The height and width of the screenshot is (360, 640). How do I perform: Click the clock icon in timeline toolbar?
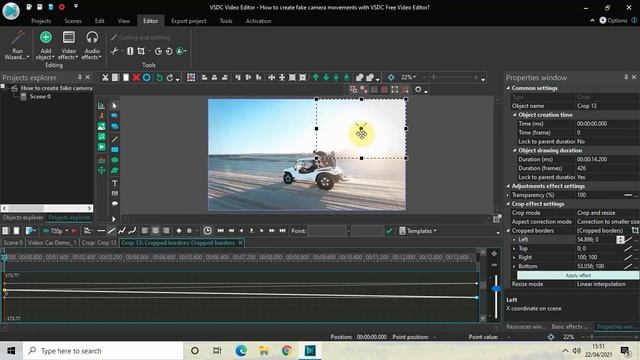[207, 231]
